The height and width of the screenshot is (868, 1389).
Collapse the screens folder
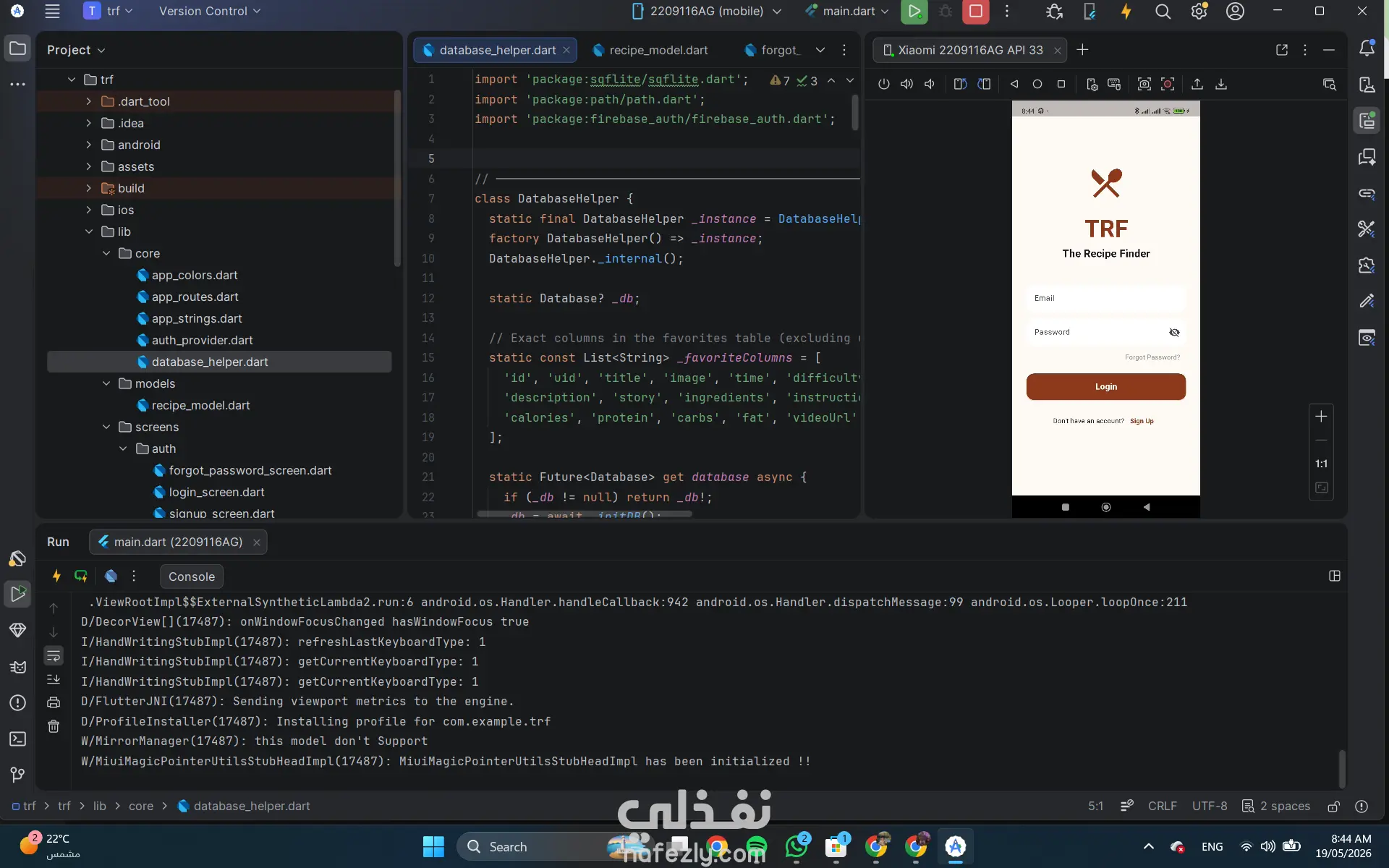coord(106,427)
